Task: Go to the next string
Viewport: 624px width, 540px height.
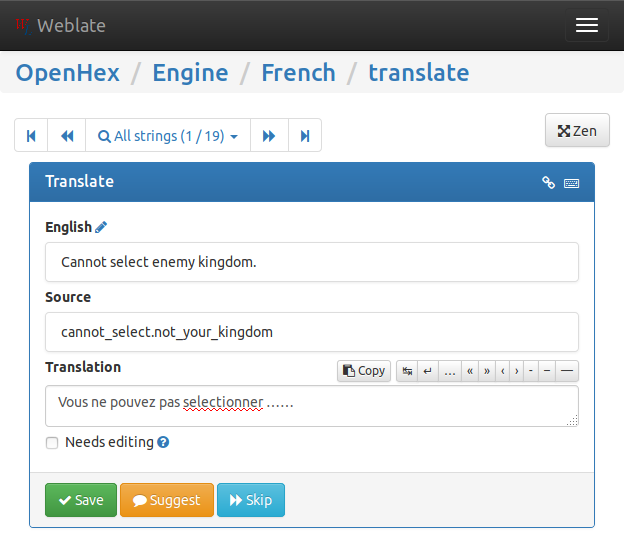Action: (x=269, y=136)
